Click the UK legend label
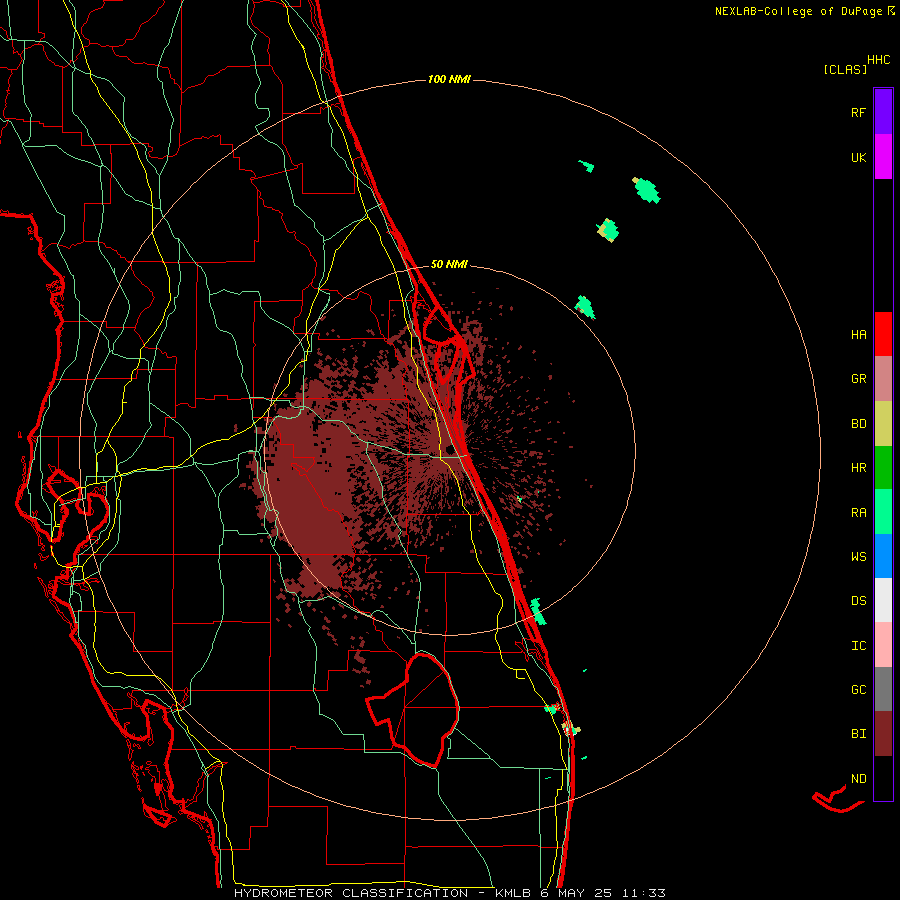Viewport: 900px width, 900px height. (858, 158)
